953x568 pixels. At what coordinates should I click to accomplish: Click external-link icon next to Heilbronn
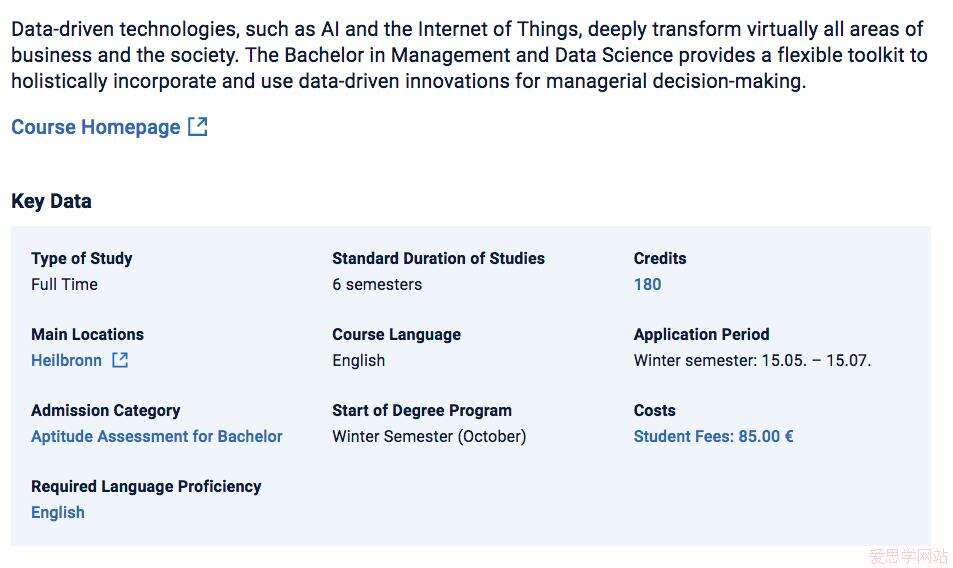pyautogui.click(x=120, y=360)
